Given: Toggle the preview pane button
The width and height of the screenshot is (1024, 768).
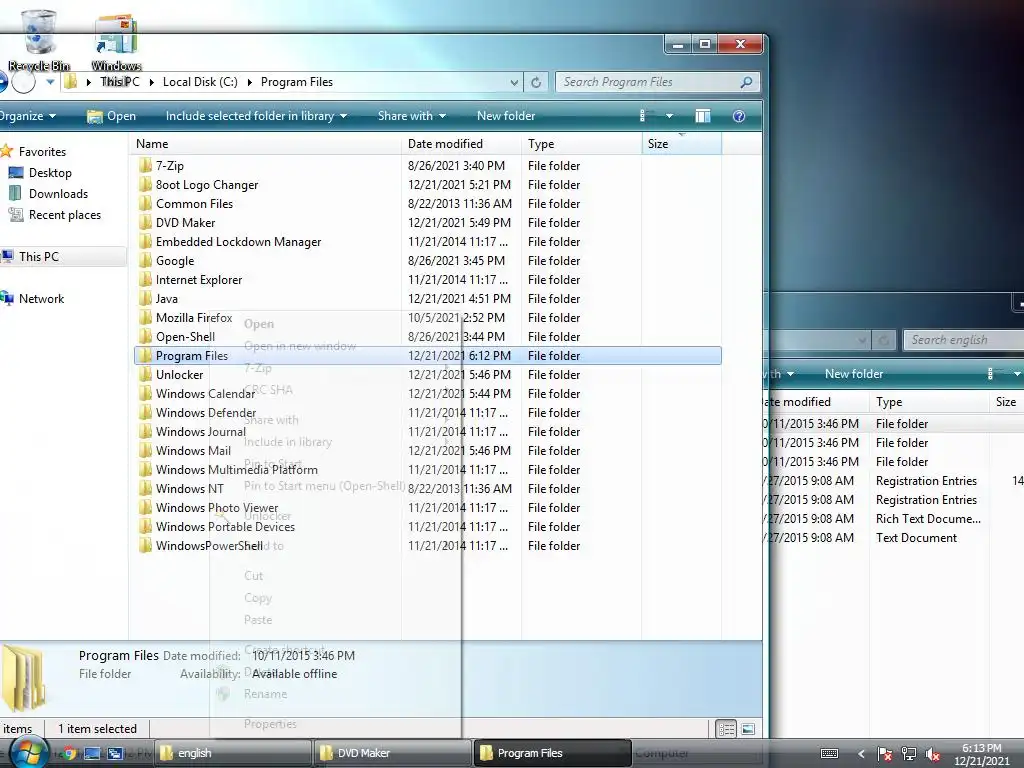Looking at the screenshot, I should tap(703, 116).
